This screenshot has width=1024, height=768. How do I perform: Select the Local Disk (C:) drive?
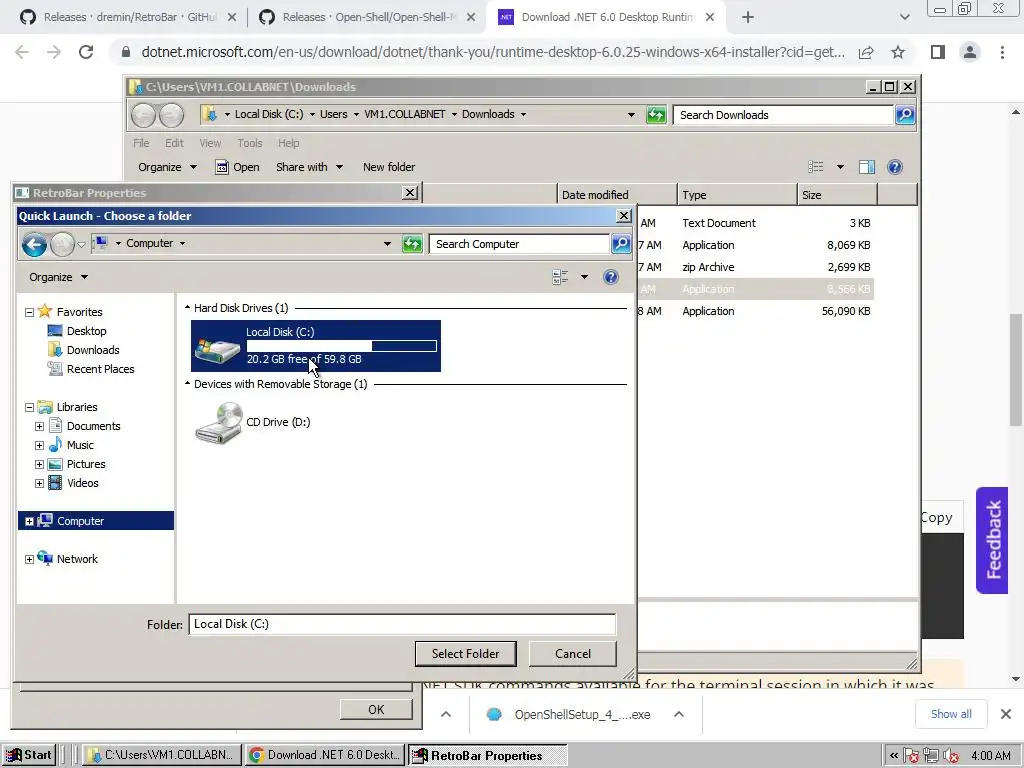point(315,346)
